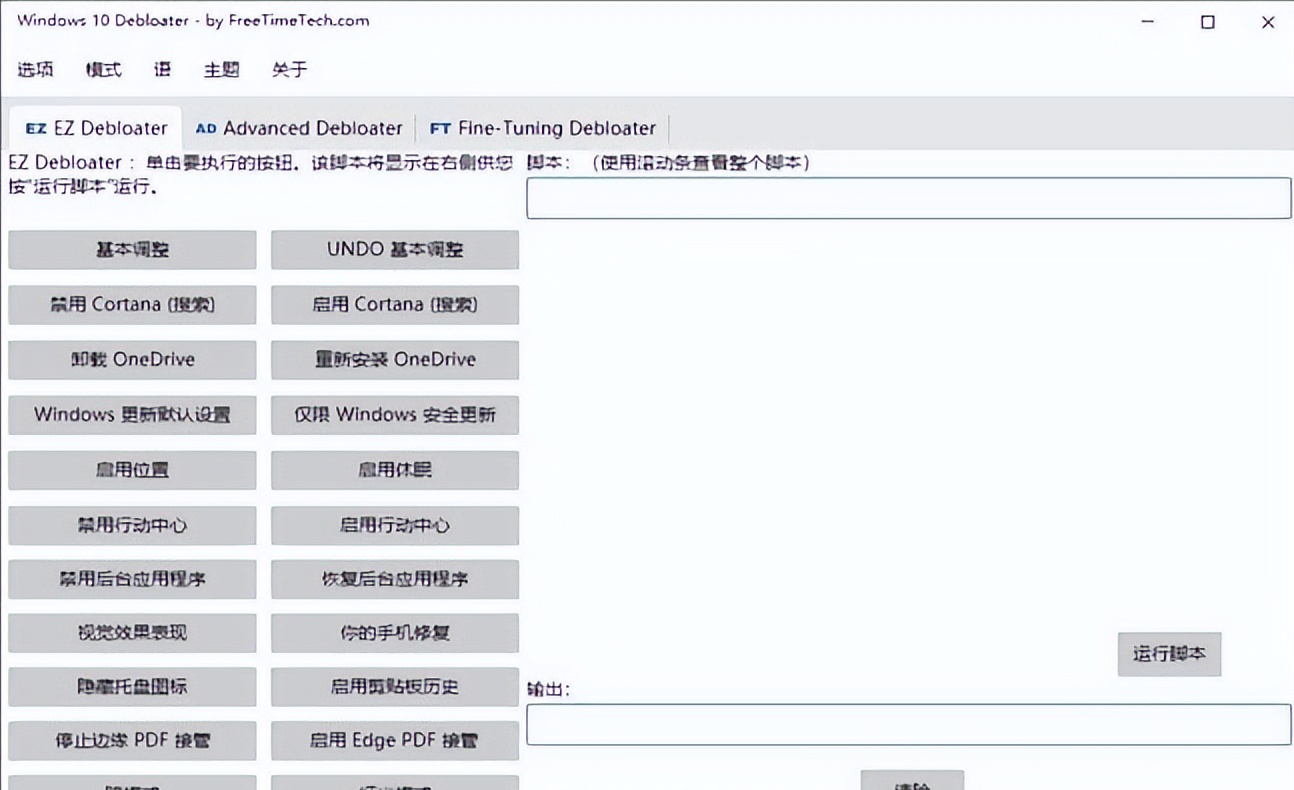
Task: Reinstall OneDrive via 重新安装 OneDrive button
Action: click(x=394, y=359)
